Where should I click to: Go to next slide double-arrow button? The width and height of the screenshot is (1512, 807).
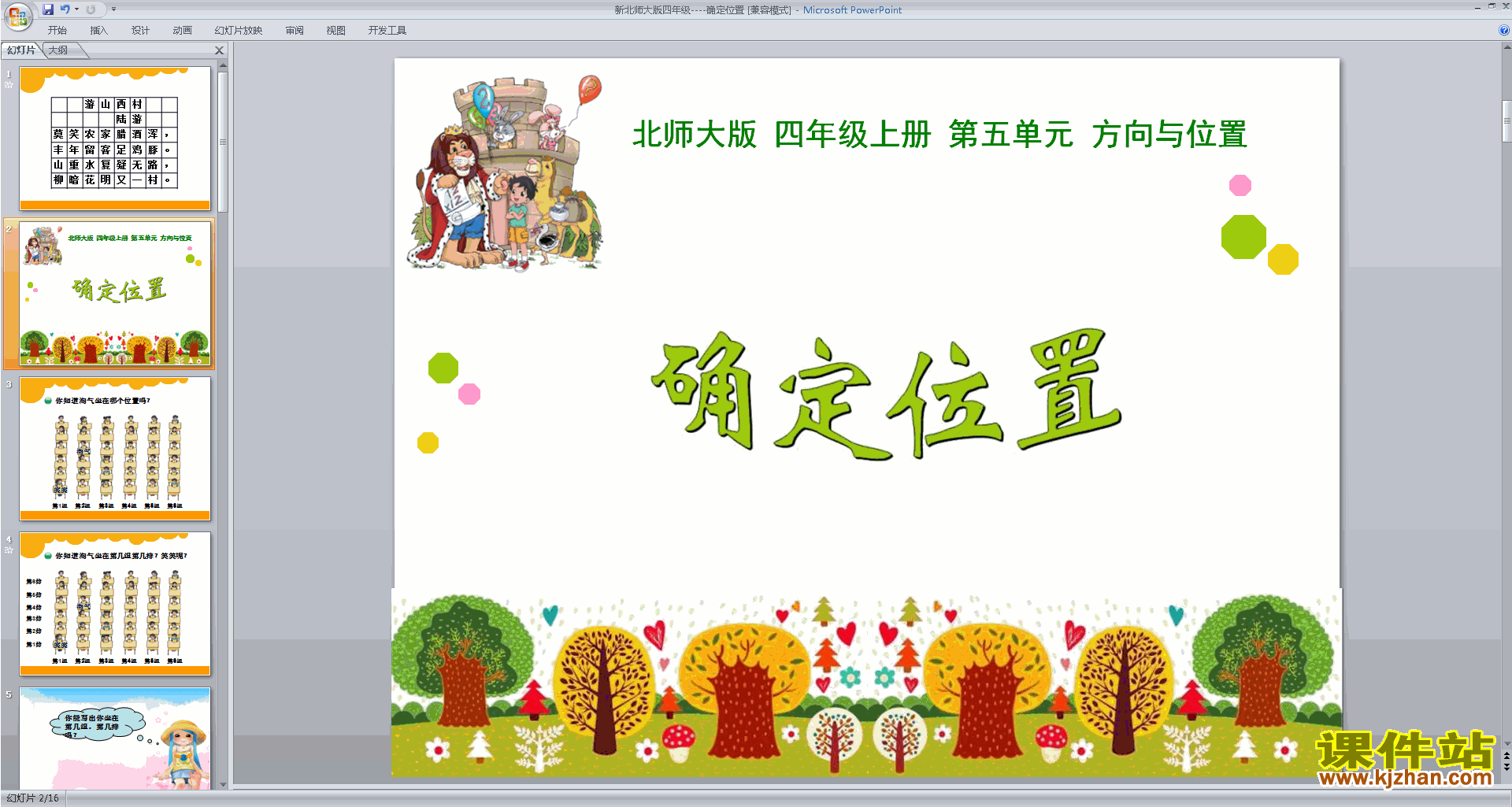[1506, 767]
